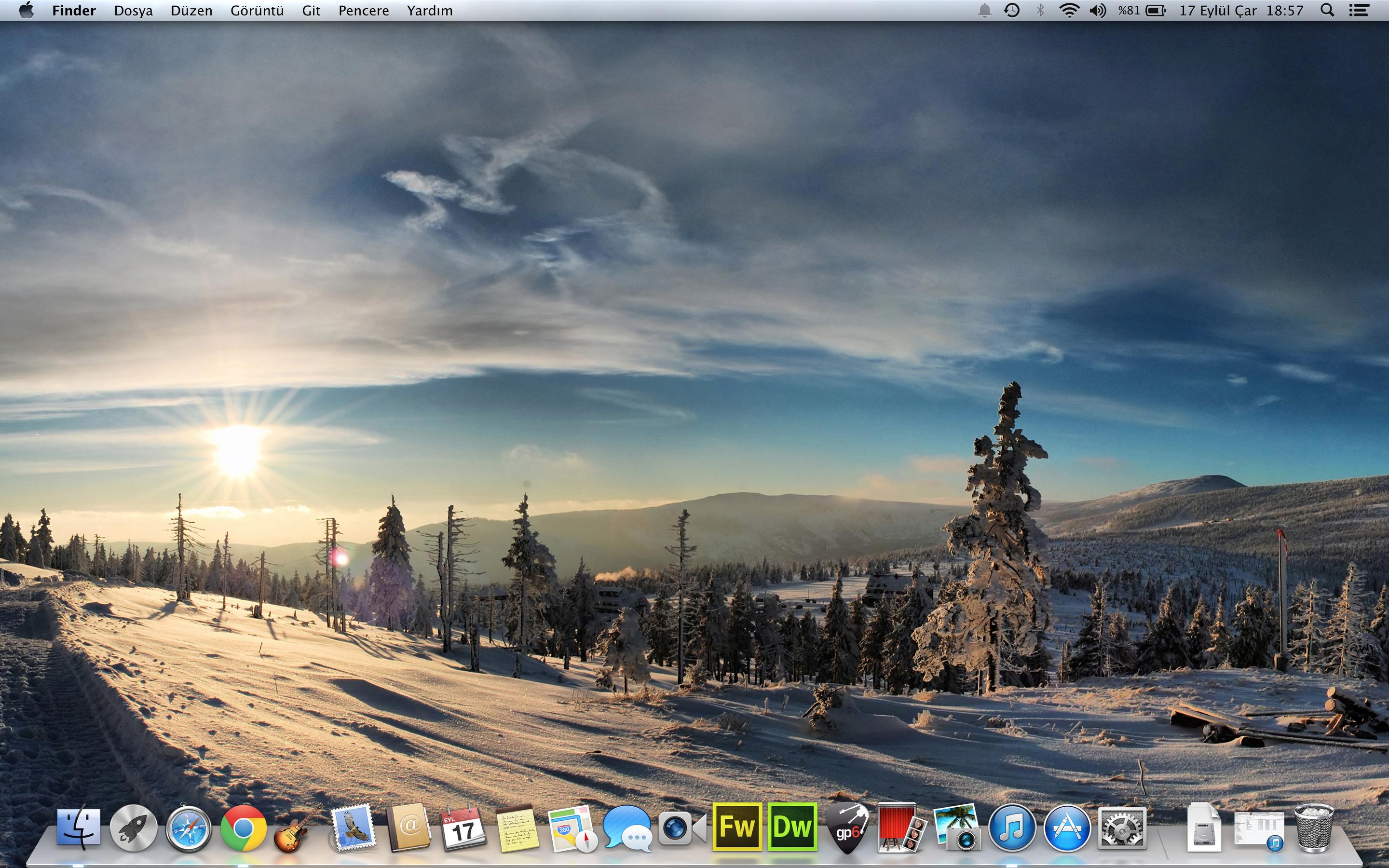
Task: Open iTunes from the Dock
Action: click(x=1012, y=828)
